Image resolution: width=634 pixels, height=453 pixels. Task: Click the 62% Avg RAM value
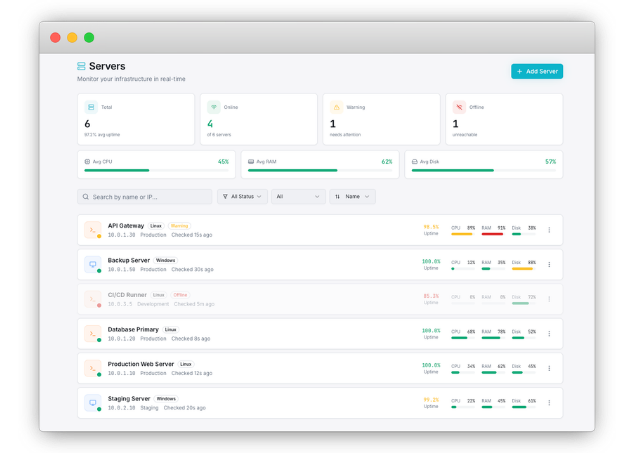(x=387, y=161)
